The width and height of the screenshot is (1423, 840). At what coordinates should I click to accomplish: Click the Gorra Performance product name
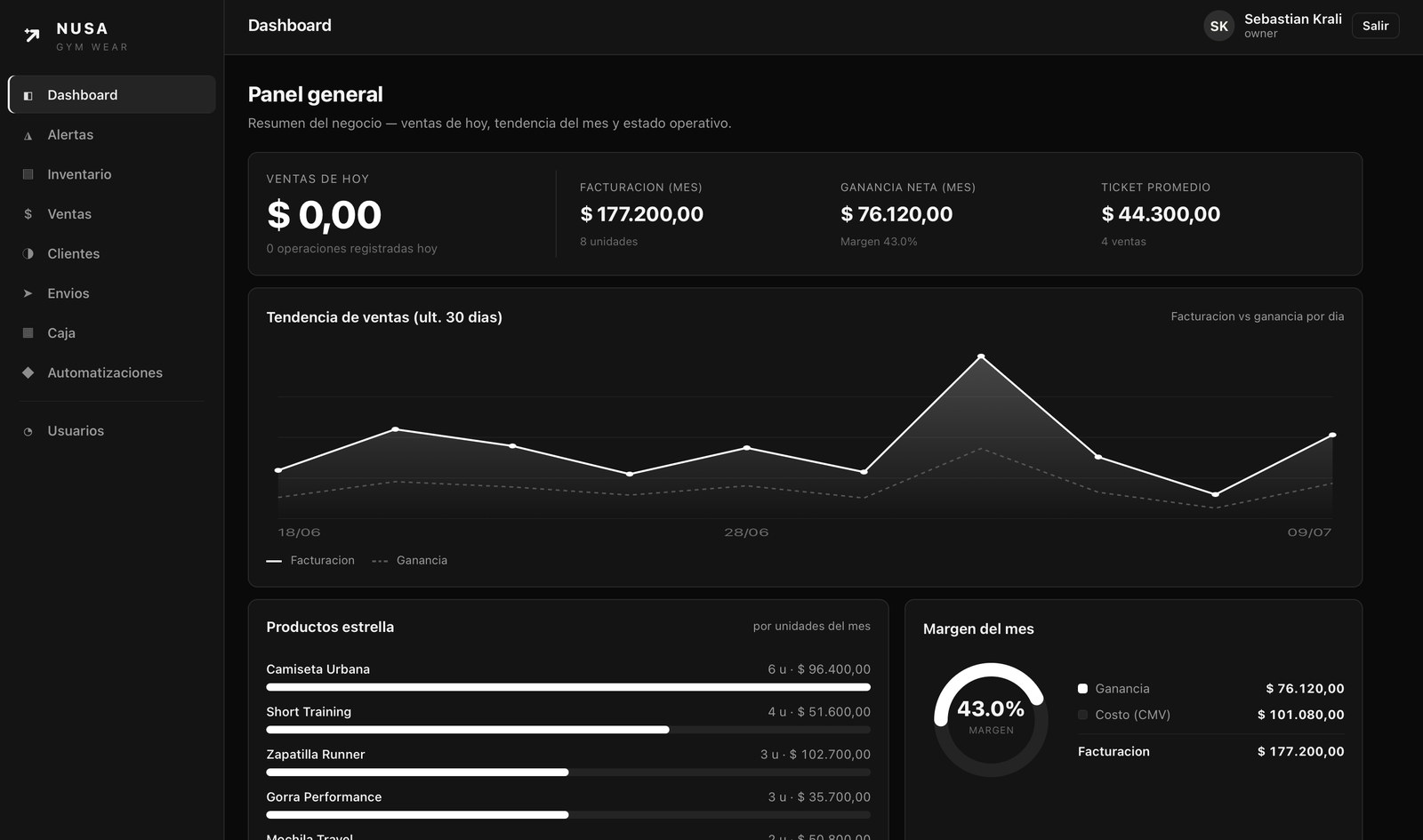coord(324,797)
